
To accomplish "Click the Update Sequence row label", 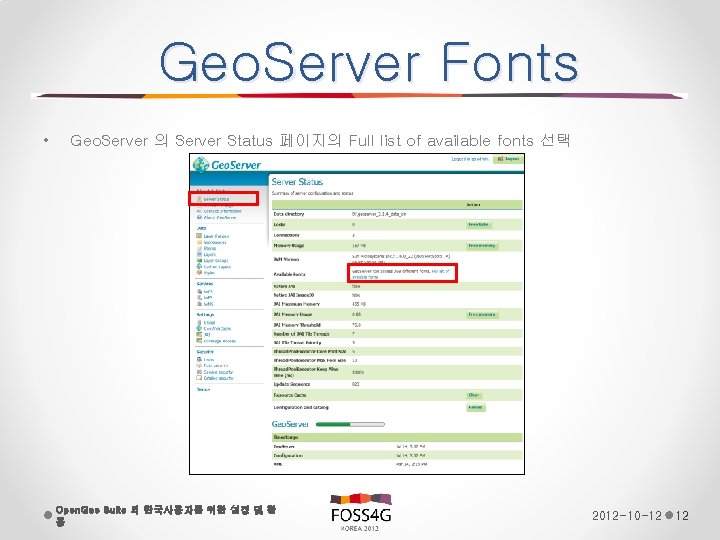I will click(292, 384).
